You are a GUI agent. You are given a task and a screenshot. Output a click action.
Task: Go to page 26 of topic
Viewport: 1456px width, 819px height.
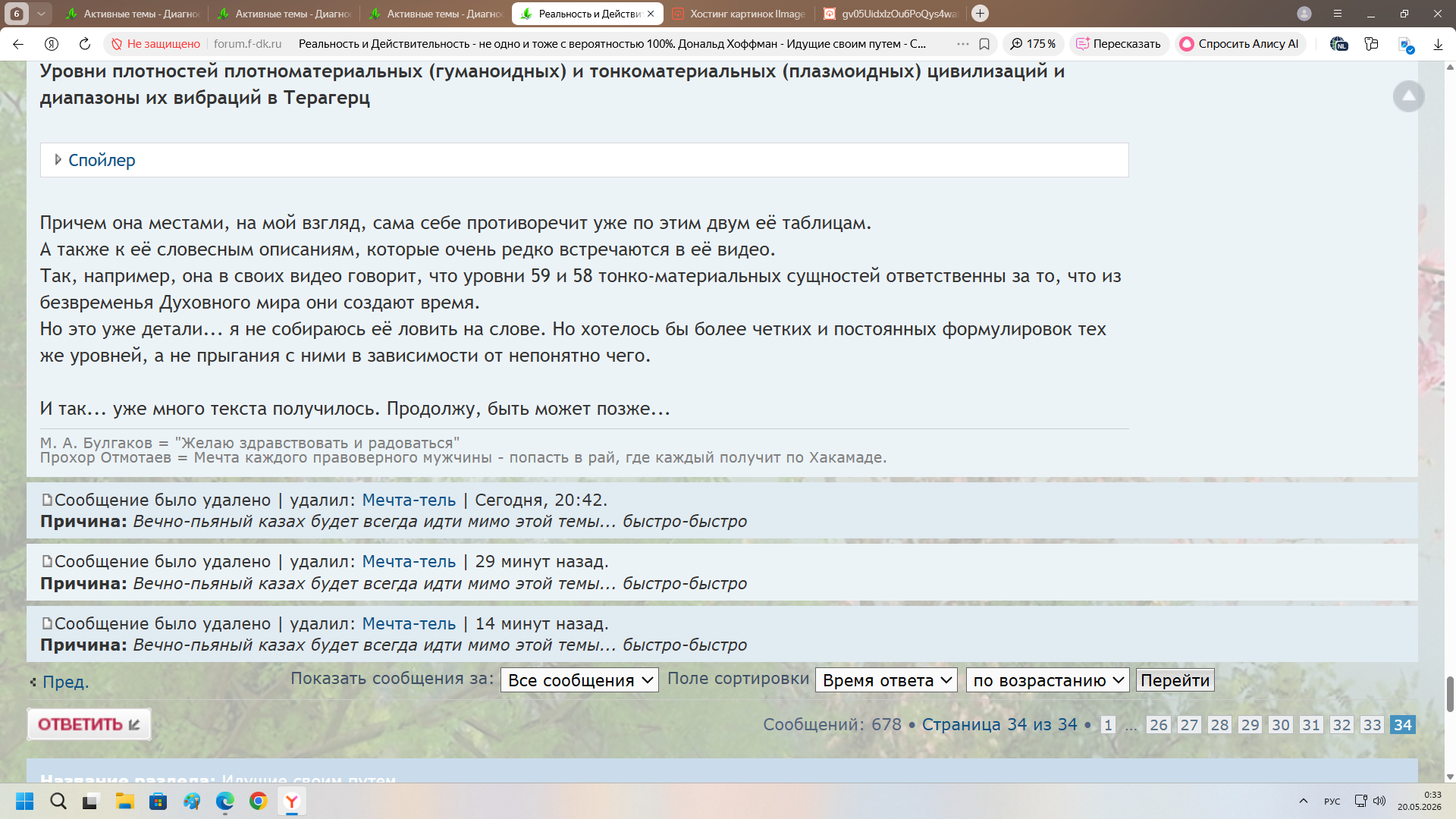[1158, 725]
